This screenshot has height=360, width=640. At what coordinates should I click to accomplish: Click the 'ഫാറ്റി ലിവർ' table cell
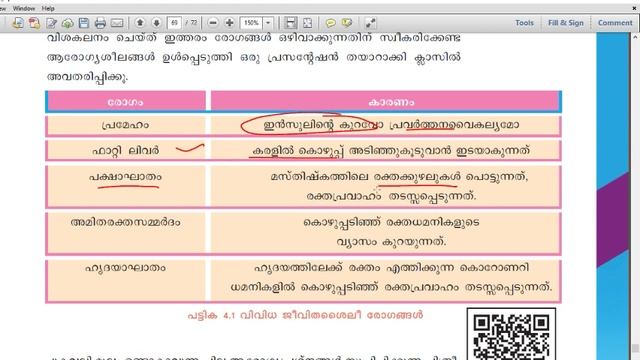pos(126,151)
